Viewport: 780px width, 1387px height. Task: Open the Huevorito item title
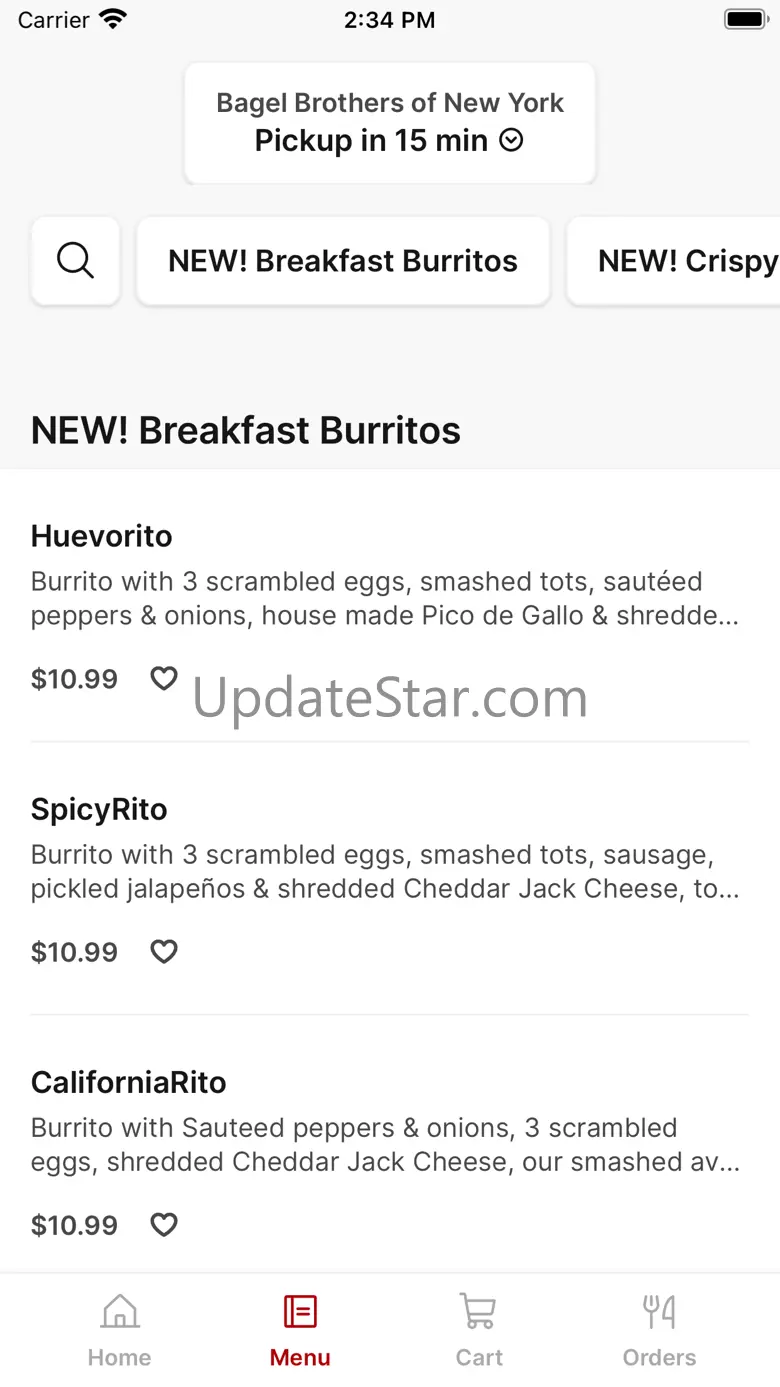pyautogui.click(x=102, y=536)
